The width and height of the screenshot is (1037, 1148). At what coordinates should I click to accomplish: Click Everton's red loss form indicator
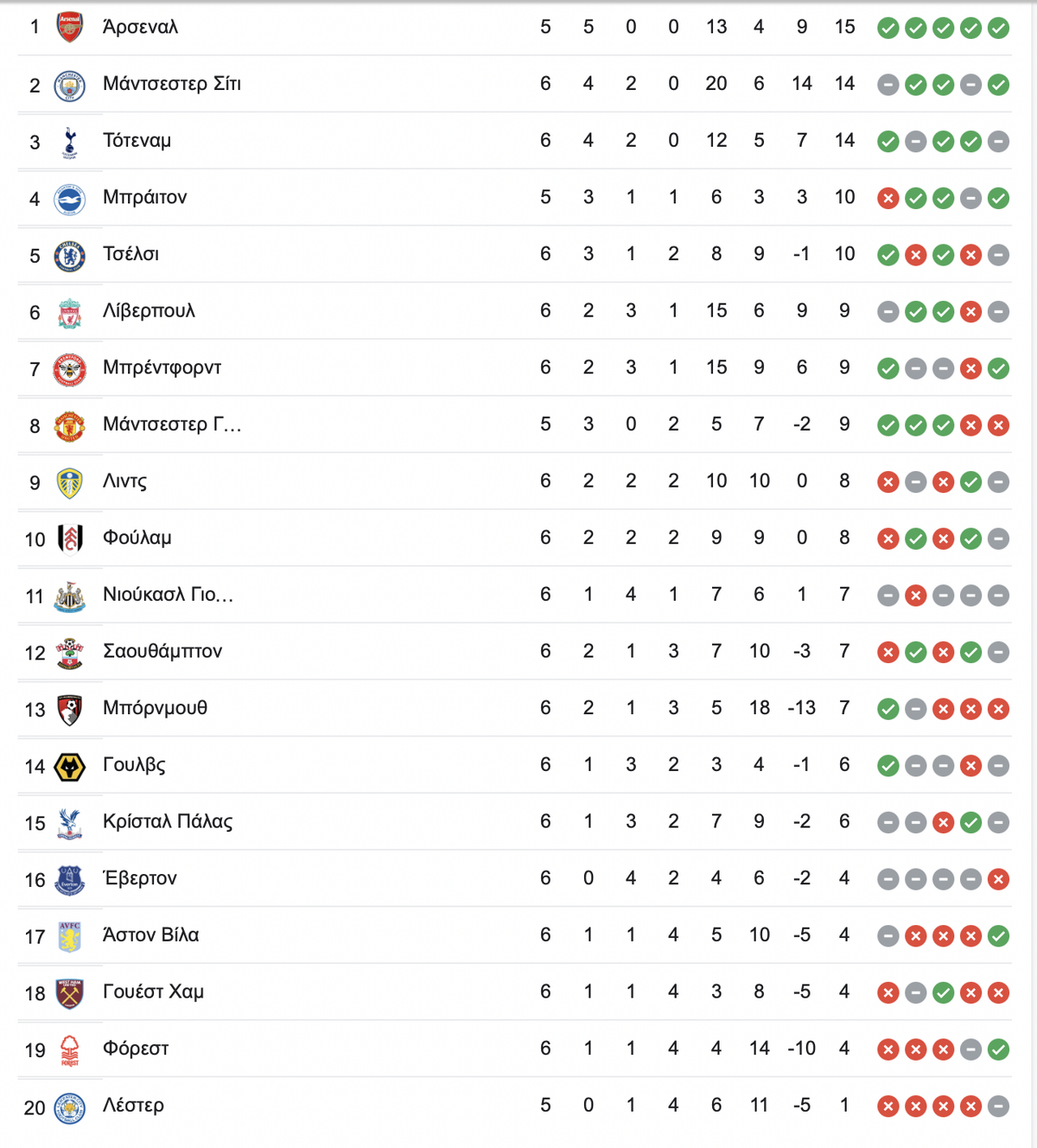998,880
